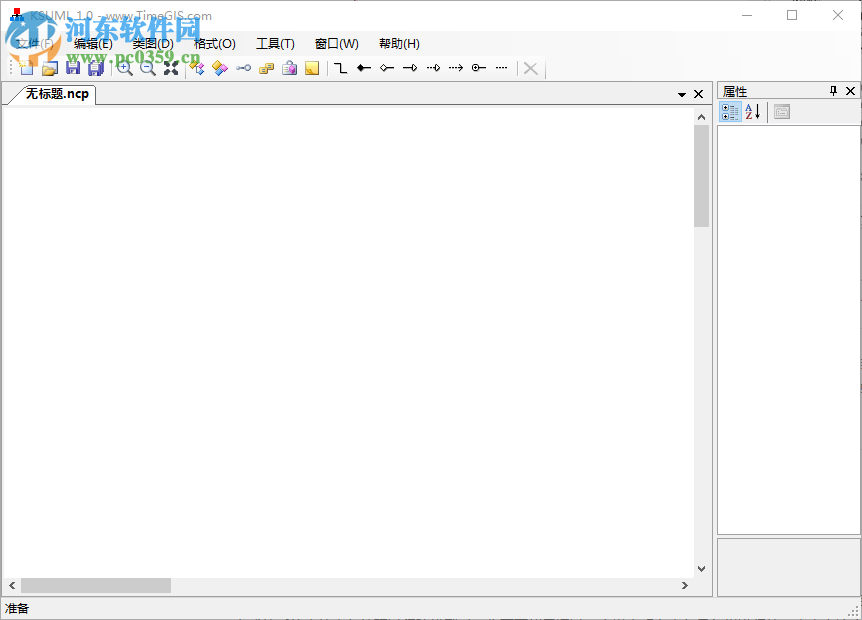This screenshot has width=862, height=620.
Task: Click the horizontal scrollbar thumb
Action: pos(95,585)
